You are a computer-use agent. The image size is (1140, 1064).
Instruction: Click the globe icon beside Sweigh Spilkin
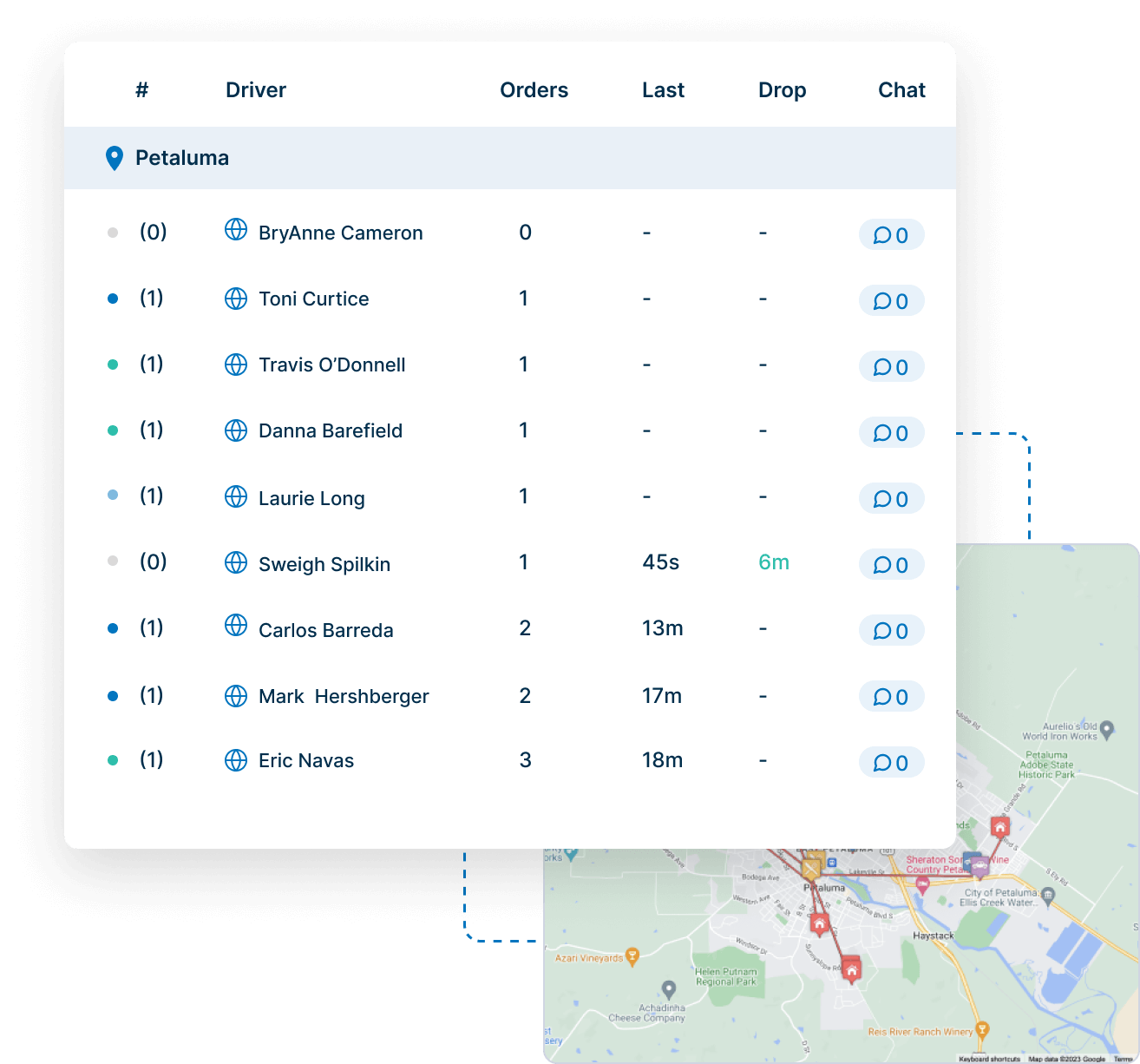[x=236, y=562]
